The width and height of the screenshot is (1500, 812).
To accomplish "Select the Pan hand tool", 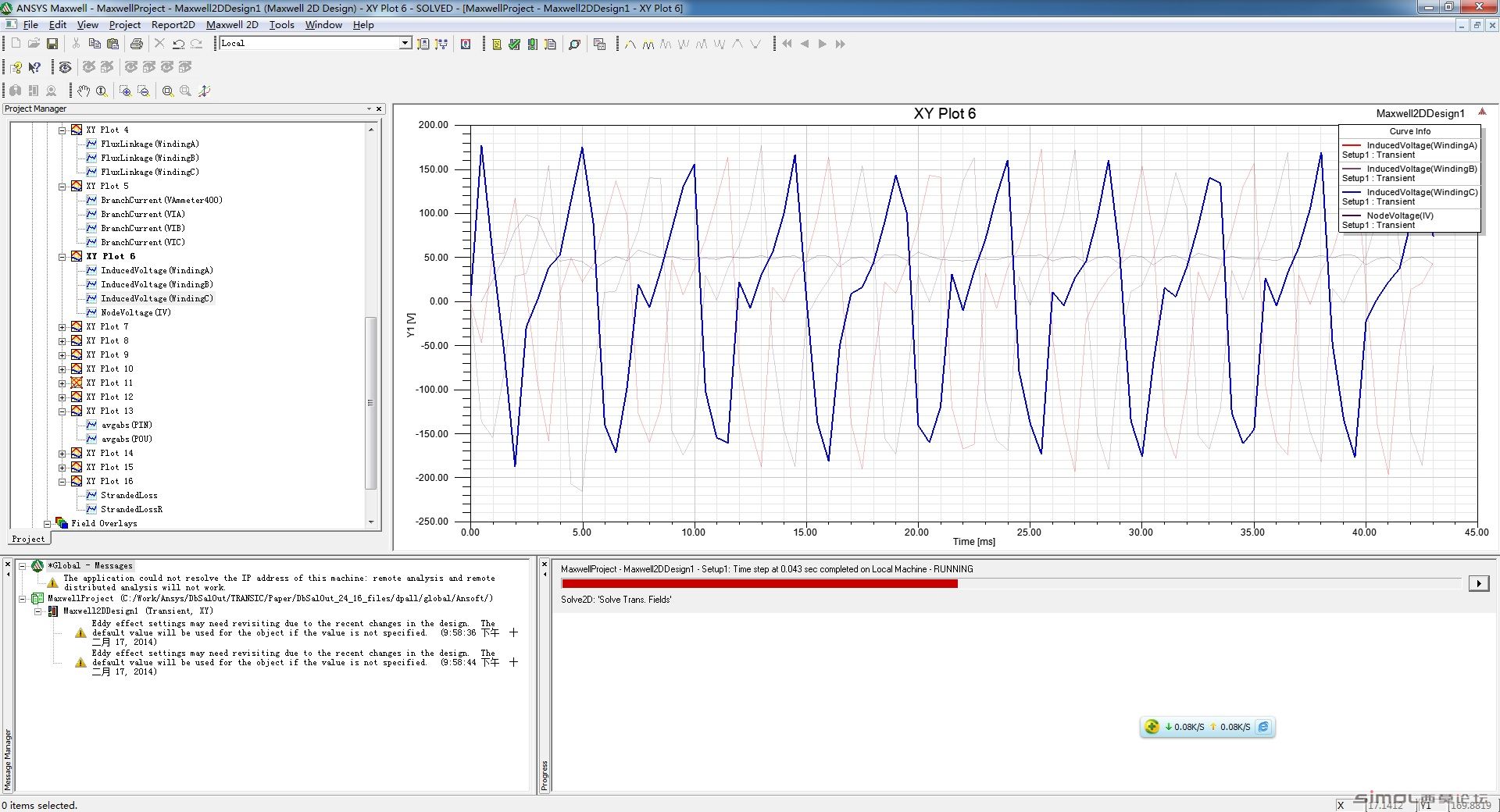I will (x=84, y=91).
